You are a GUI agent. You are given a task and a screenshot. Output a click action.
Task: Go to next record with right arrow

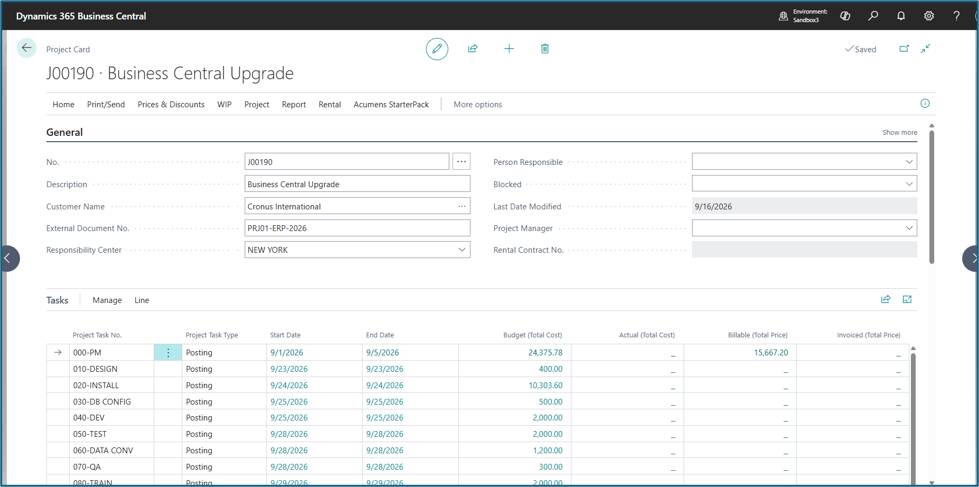[x=971, y=258]
